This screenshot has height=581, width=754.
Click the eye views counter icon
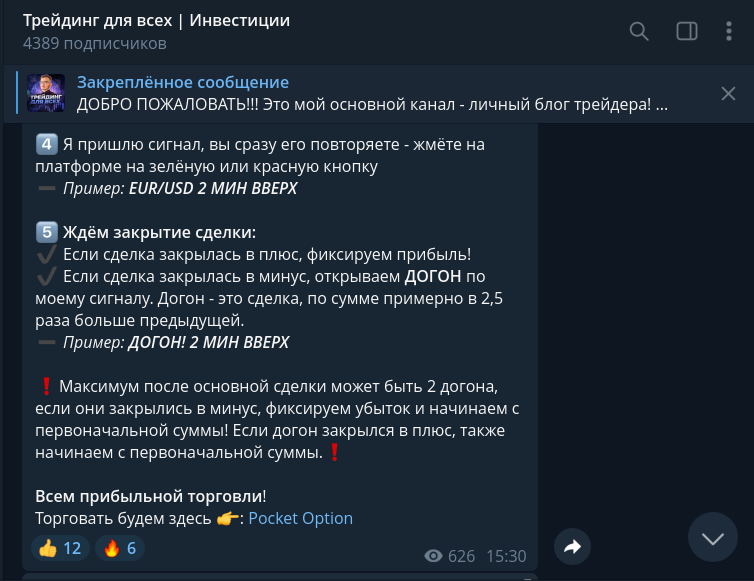pyautogui.click(x=433, y=556)
